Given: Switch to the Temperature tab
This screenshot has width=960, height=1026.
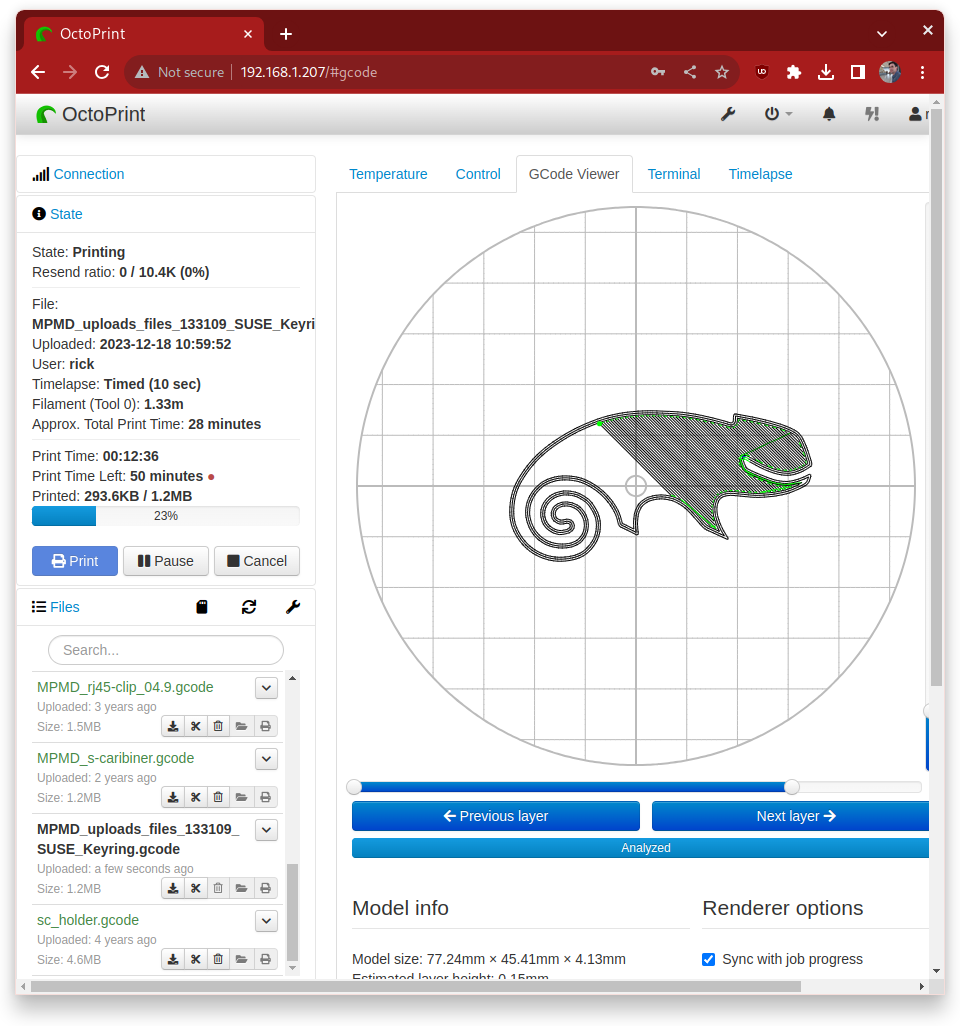Looking at the screenshot, I should click(x=388, y=174).
